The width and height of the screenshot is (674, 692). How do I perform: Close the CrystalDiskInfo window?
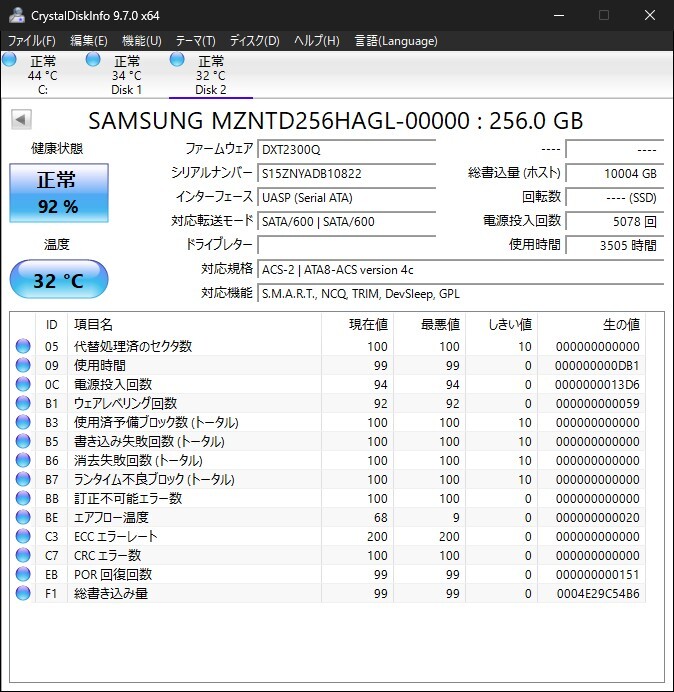649,15
